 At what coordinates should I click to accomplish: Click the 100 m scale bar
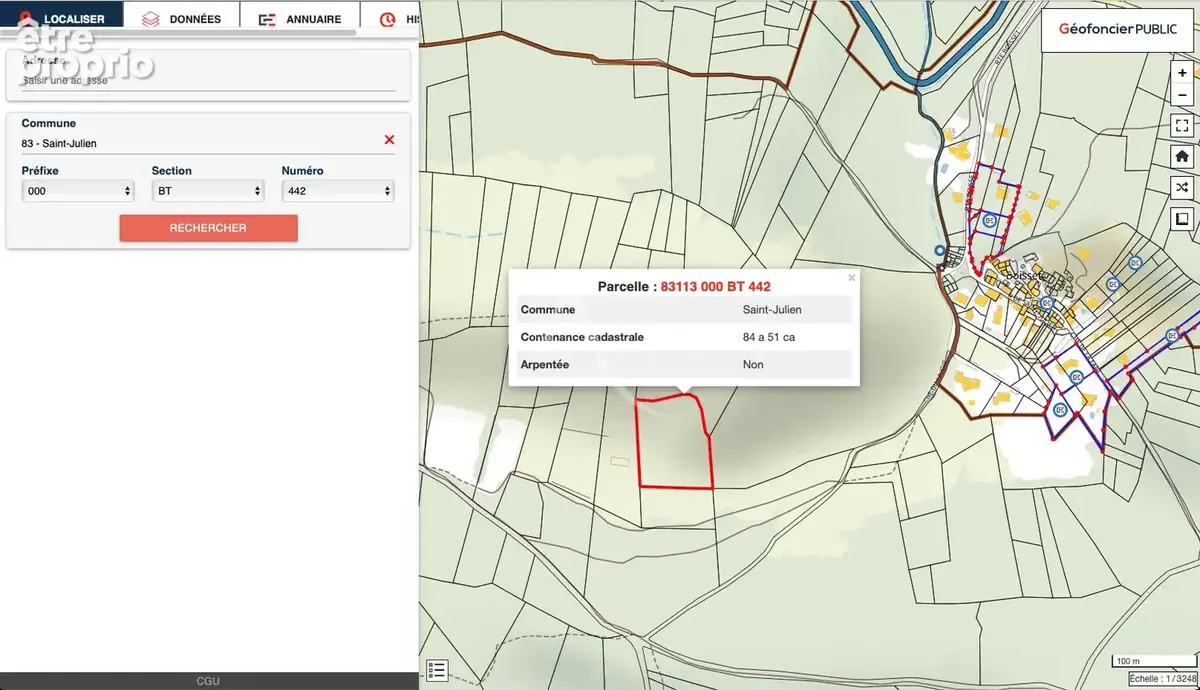click(x=1152, y=661)
